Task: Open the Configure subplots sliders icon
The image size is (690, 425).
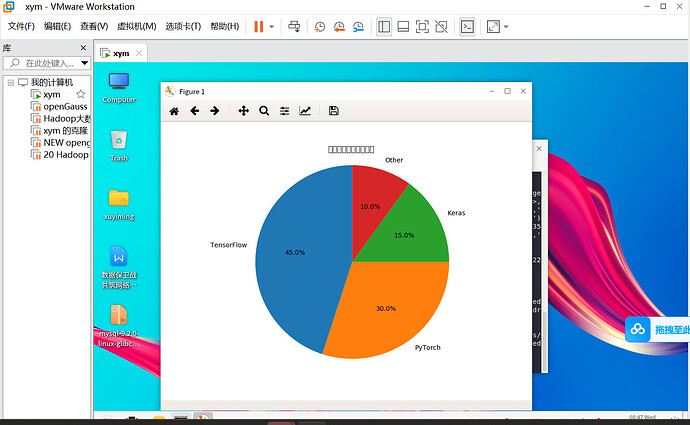Action: 285,111
